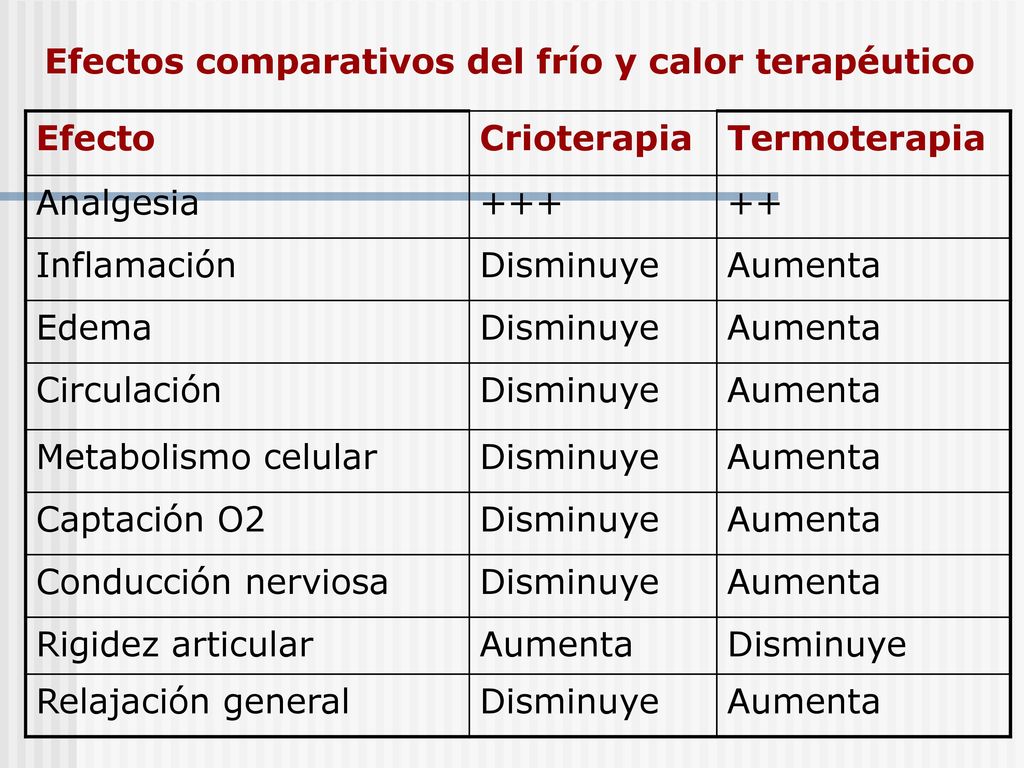1024x768 pixels.
Task: Click Disminuye in the Inflamación row
Action: click(569, 266)
